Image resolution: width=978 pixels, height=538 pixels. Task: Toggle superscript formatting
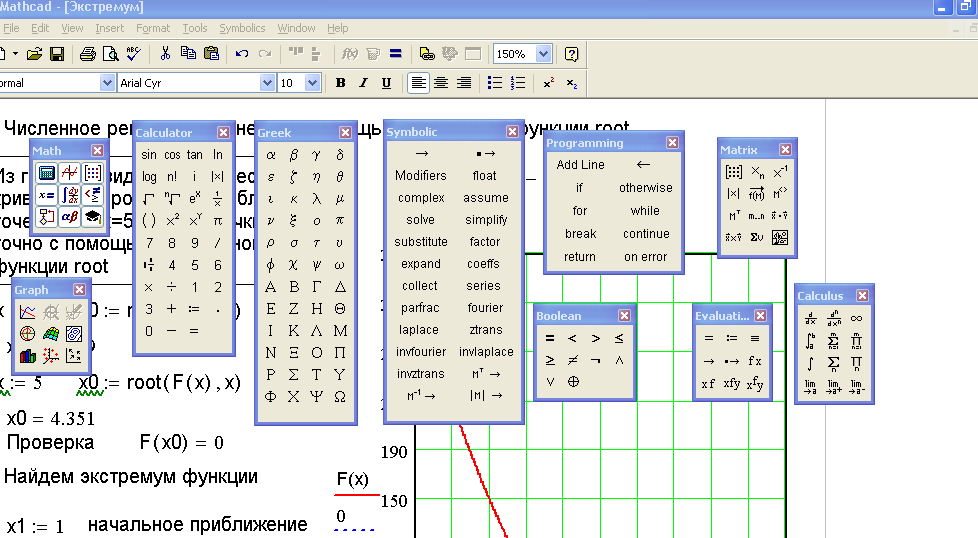pos(549,83)
